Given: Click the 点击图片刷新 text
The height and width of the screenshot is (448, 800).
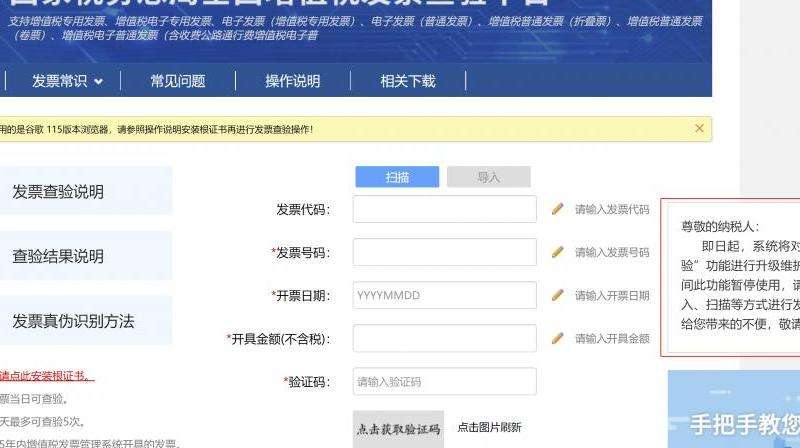Looking at the screenshot, I should 489,427.
